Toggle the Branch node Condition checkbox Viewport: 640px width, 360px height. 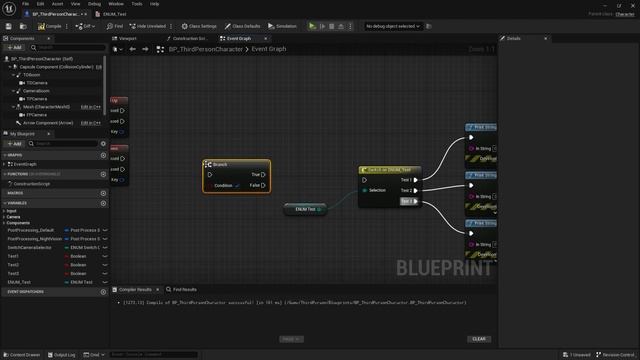[x=238, y=185]
